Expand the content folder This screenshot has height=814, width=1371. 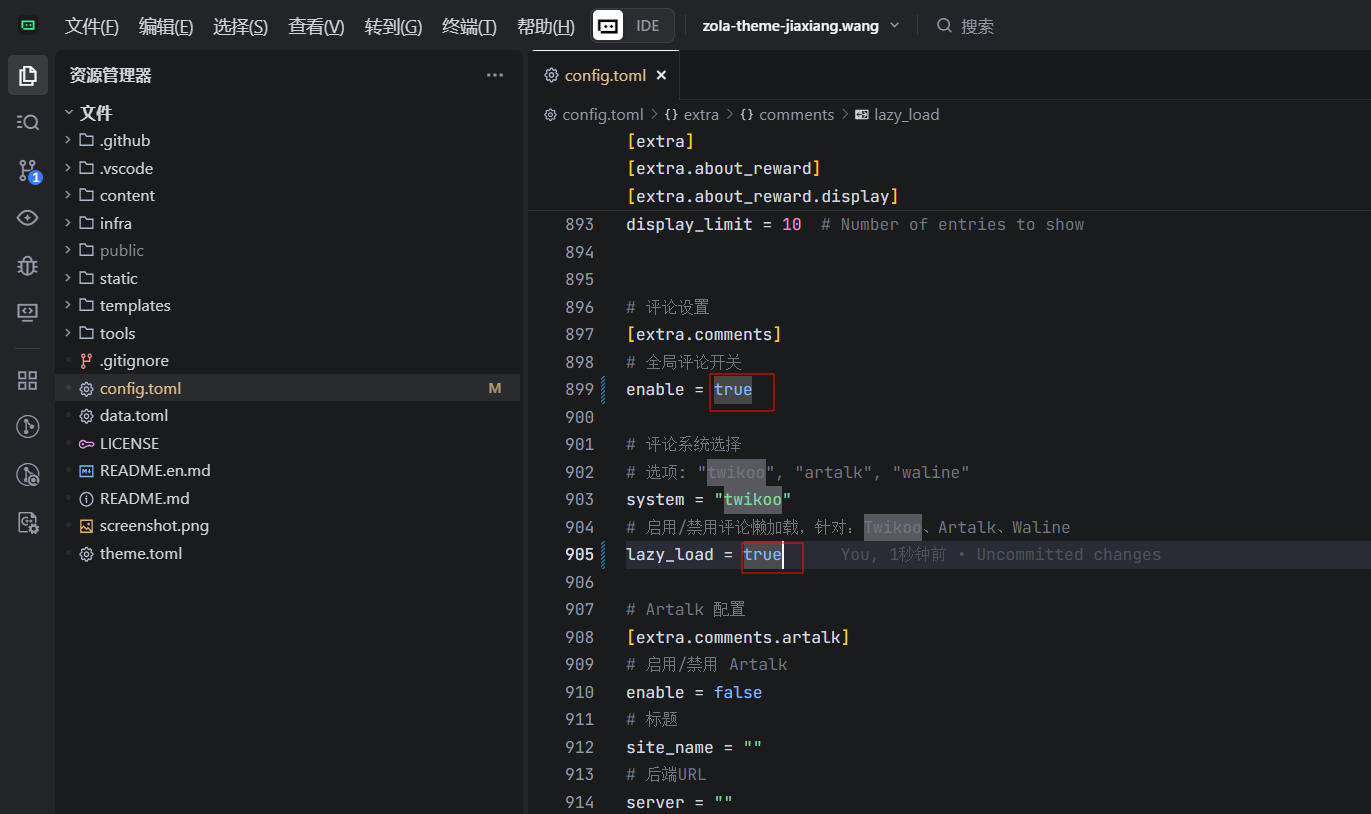tap(68, 195)
